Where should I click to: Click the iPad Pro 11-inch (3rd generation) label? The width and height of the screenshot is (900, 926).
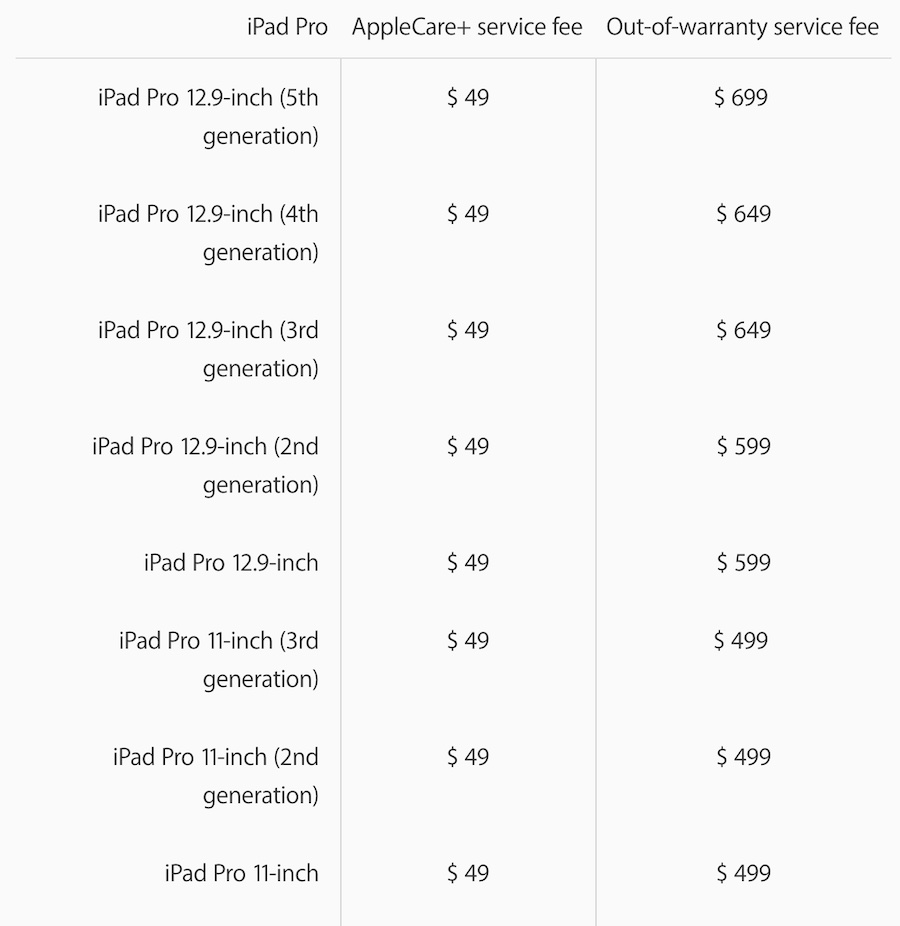pyautogui.click(x=219, y=659)
